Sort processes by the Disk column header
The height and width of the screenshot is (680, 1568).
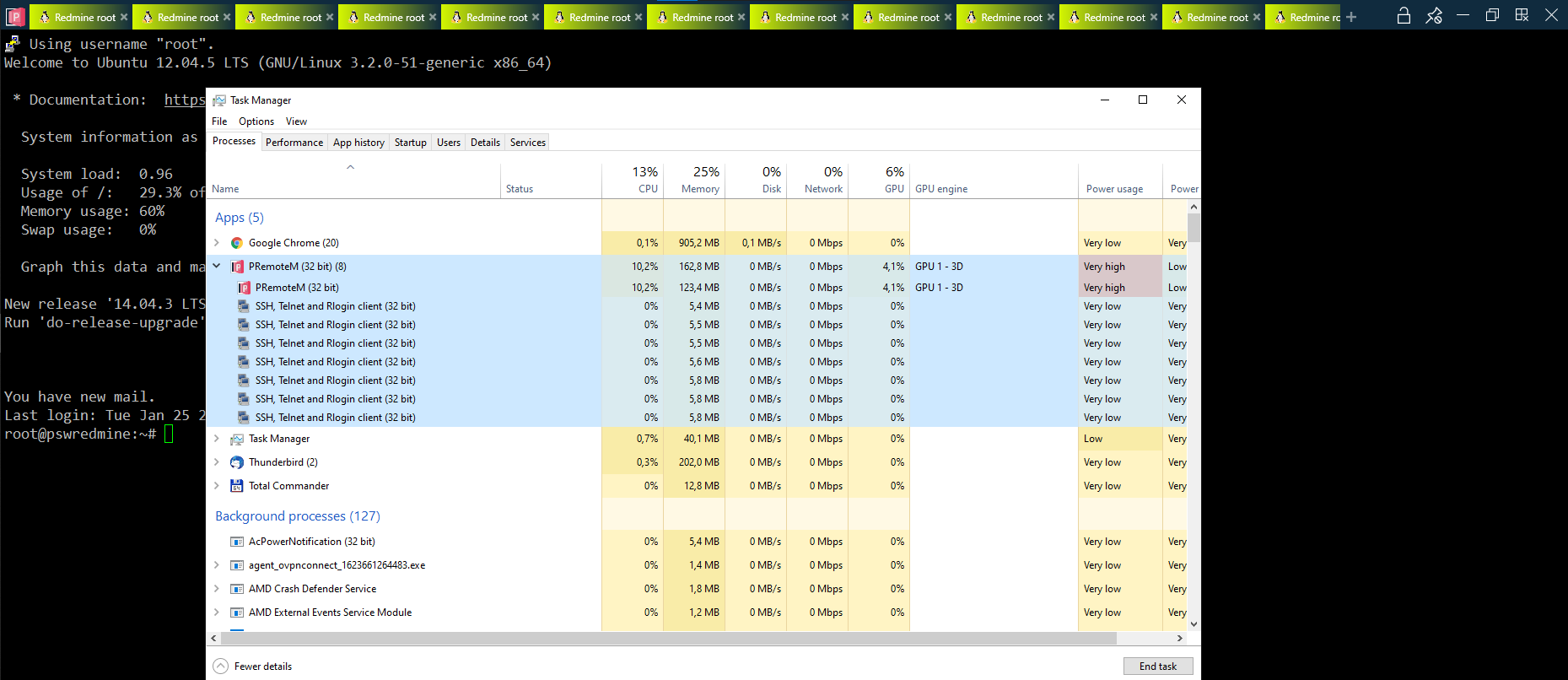(756, 180)
